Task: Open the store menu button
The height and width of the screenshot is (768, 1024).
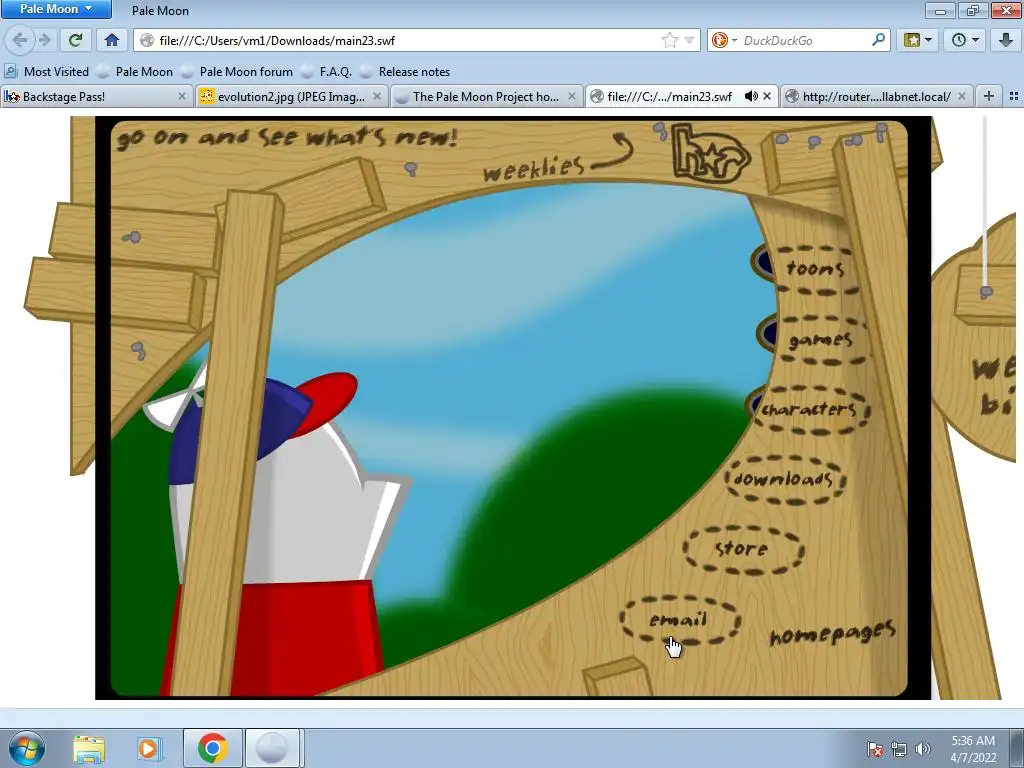Action: (x=743, y=550)
